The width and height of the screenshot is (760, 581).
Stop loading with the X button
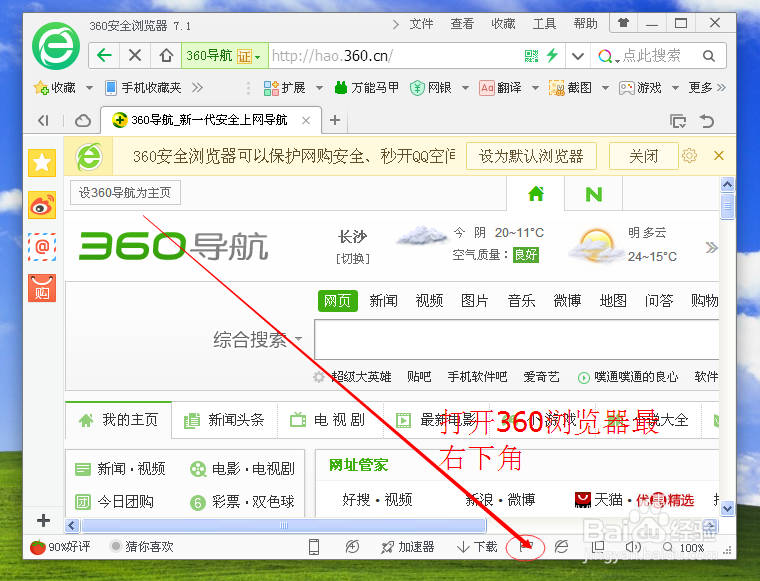tap(135, 56)
